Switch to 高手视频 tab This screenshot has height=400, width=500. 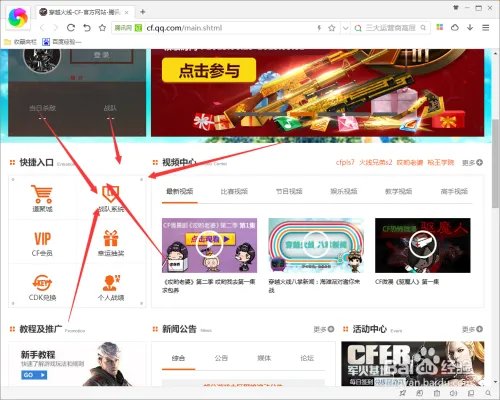coord(454,191)
